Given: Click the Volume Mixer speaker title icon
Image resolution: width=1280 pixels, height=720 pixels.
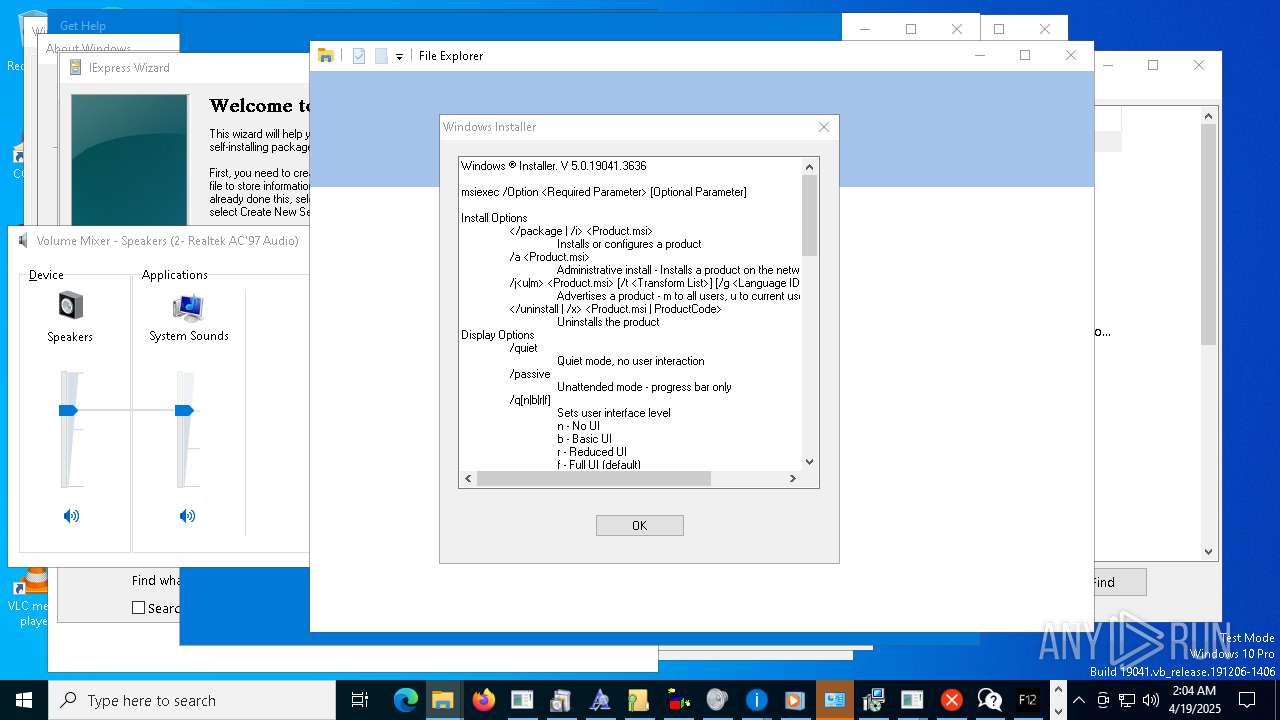Looking at the screenshot, I should [24, 240].
